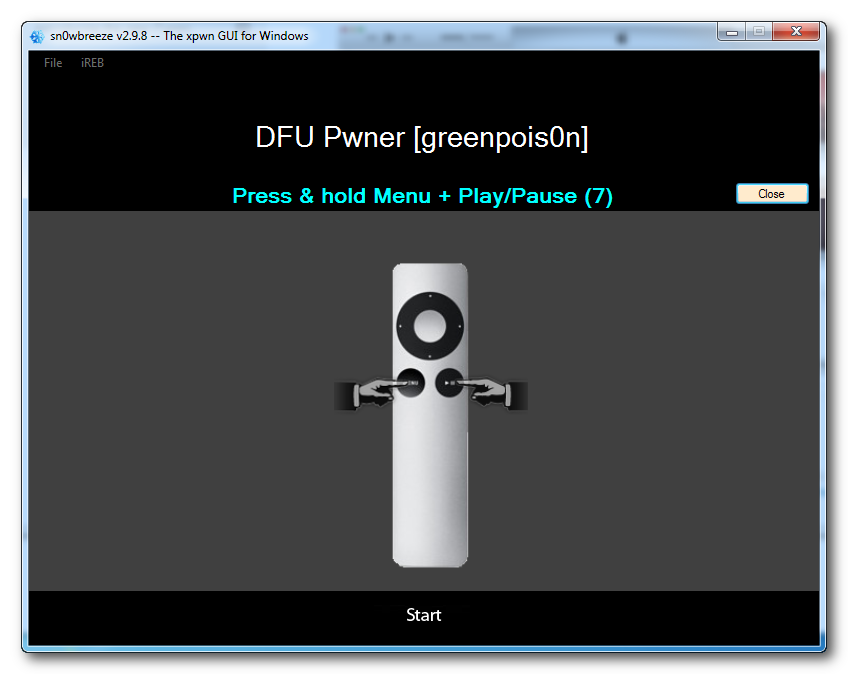This screenshot has width=848, height=674.
Task: Click the sn0wbreeze v2.9.8 title bar text
Action: (x=179, y=36)
